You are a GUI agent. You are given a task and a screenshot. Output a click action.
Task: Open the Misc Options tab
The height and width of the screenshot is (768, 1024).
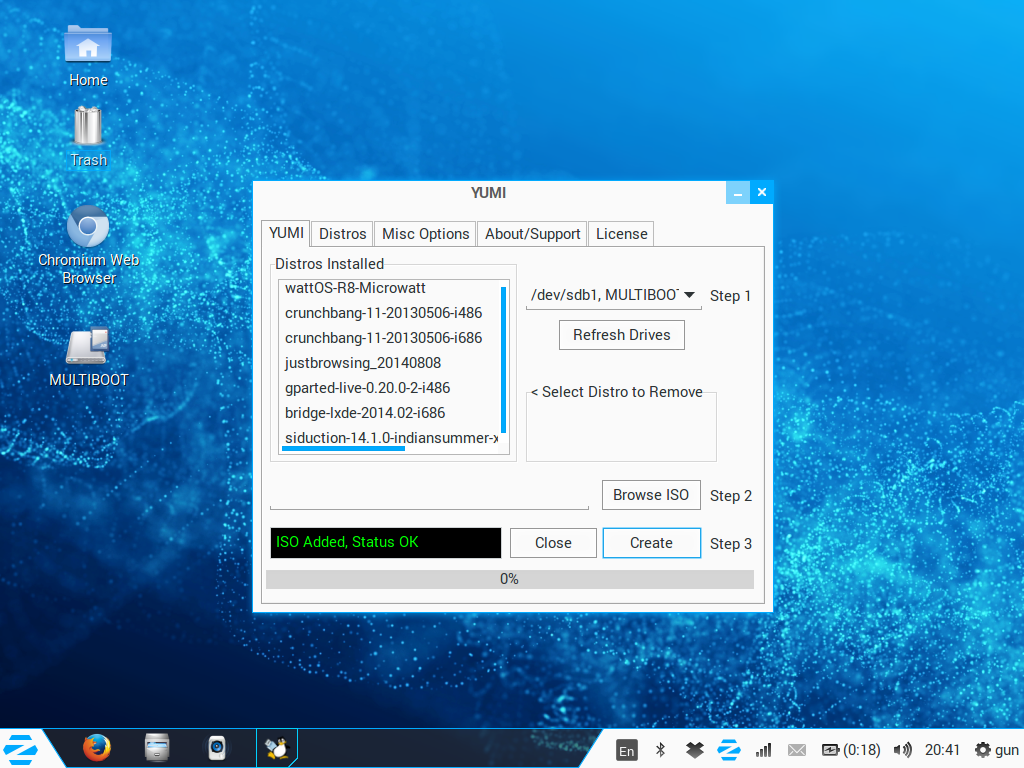[425, 234]
